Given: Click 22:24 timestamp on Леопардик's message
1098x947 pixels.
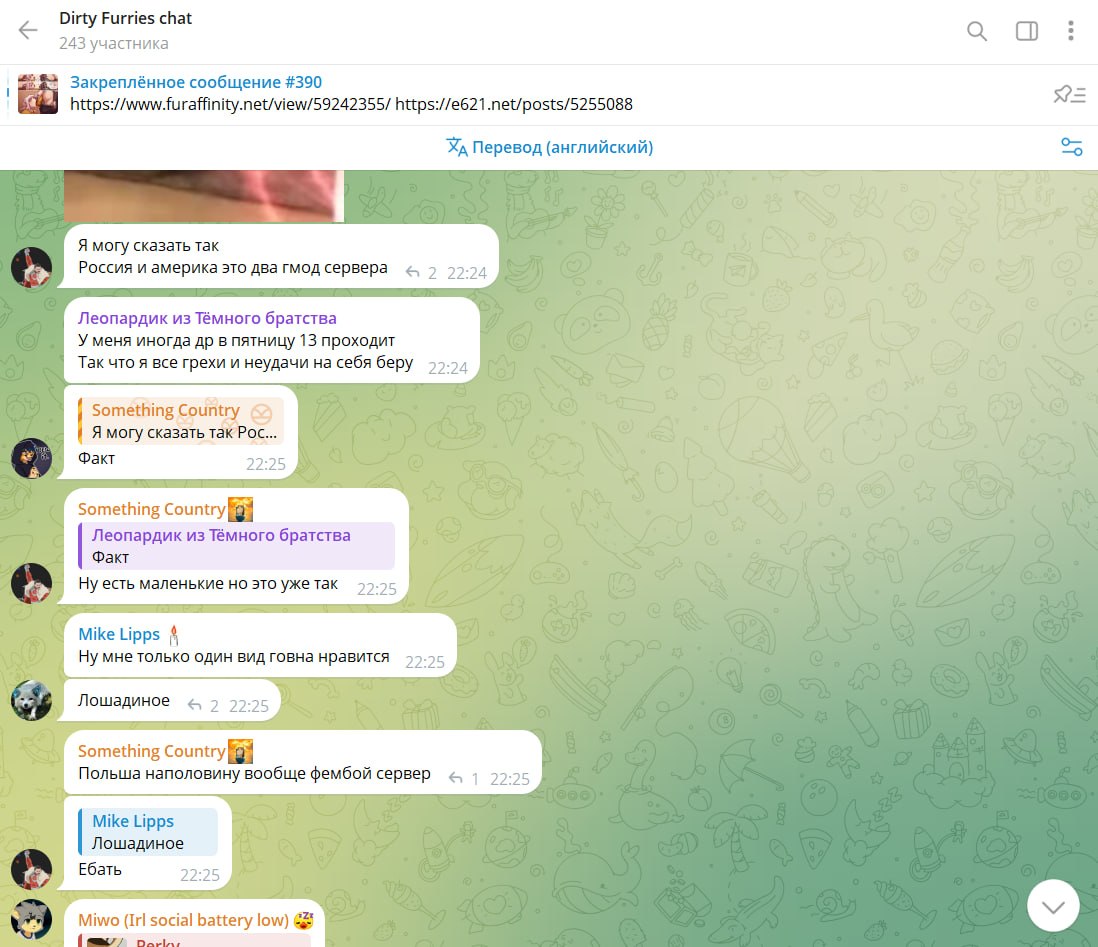Looking at the screenshot, I should coord(447,368).
